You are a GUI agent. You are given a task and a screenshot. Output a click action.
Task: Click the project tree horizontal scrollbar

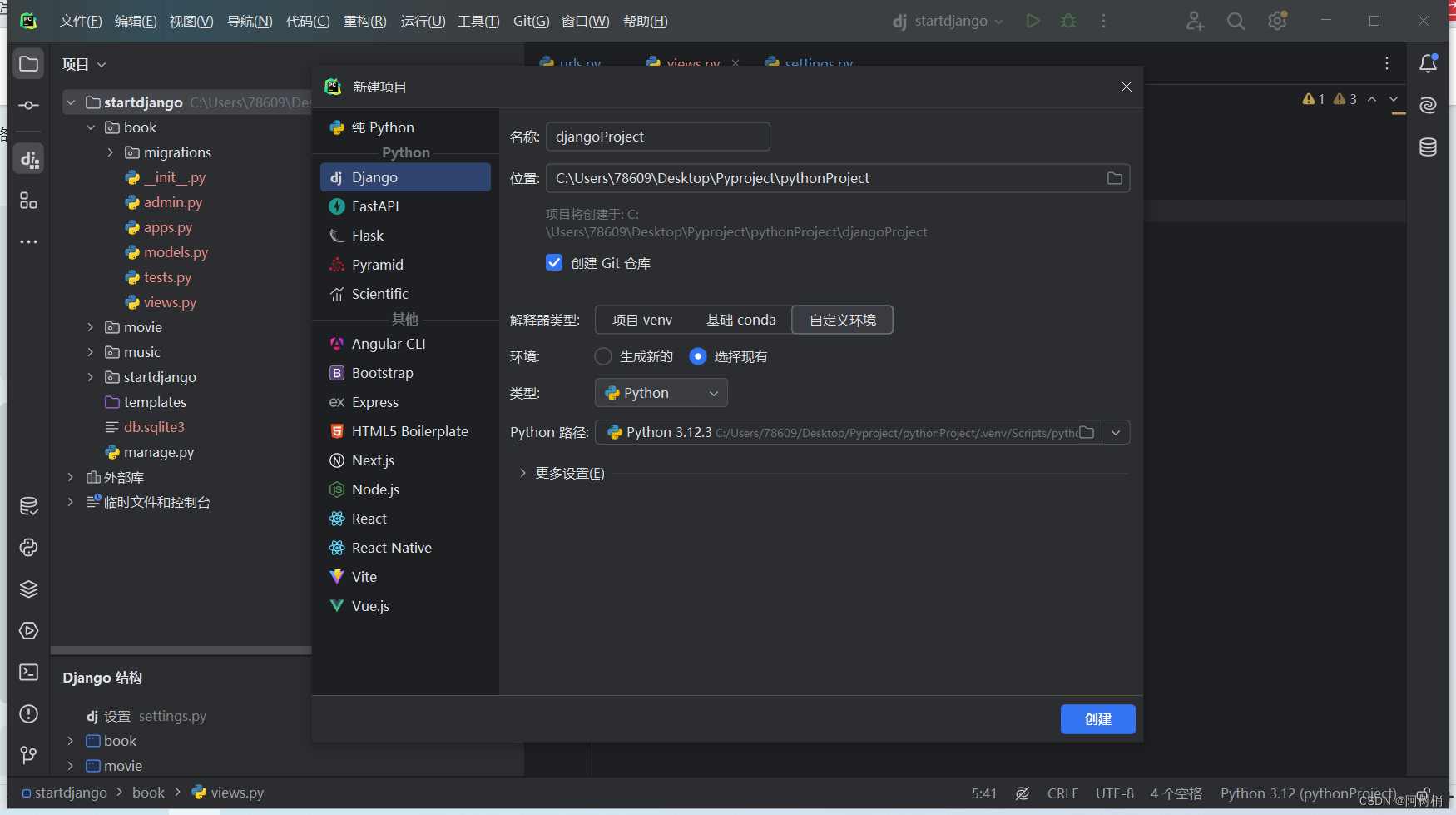tap(181, 651)
